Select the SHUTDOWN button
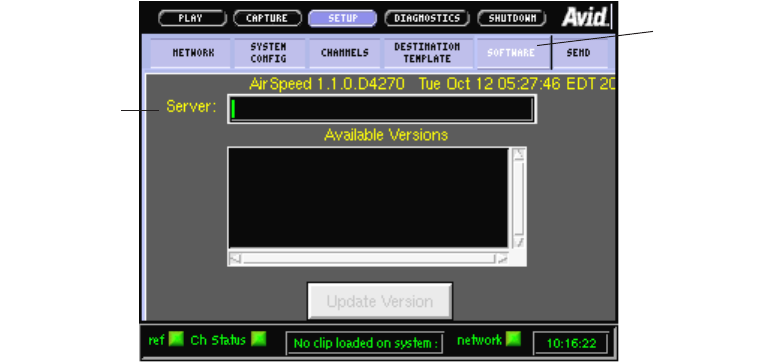The height and width of the screenshot is (364, 774). click(x=512, y=19)
